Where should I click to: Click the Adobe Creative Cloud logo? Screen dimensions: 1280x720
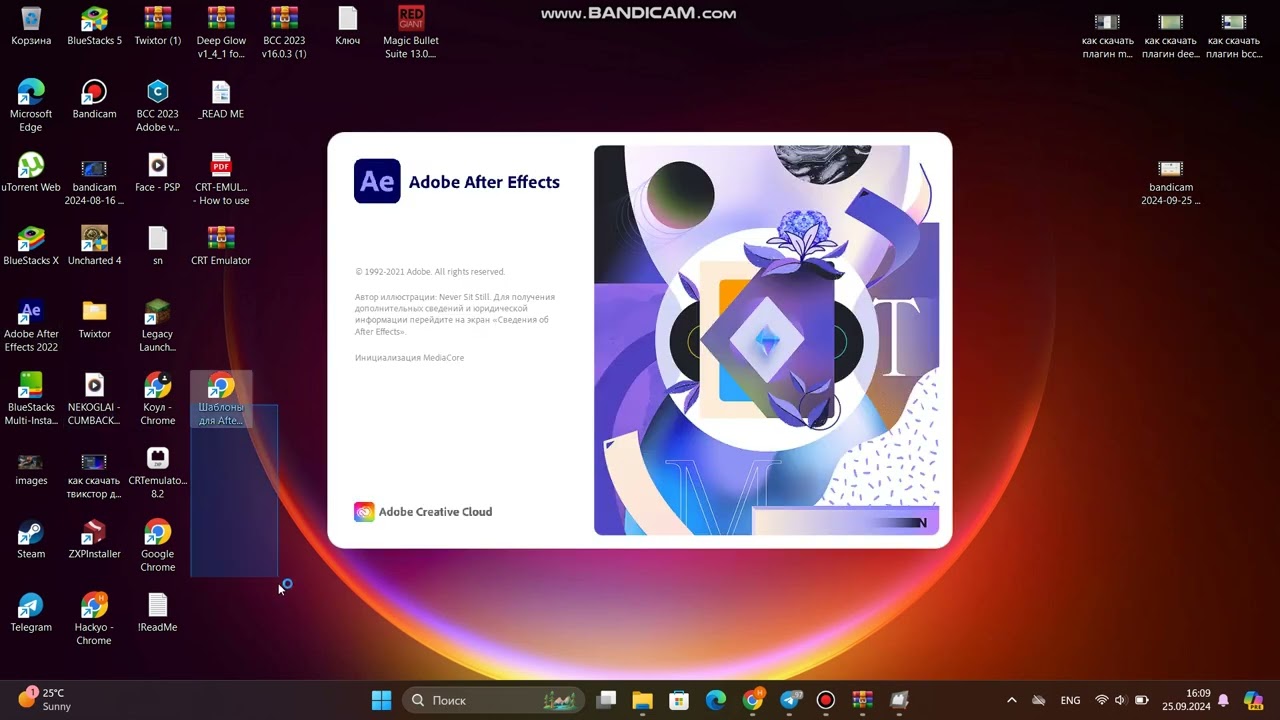(364, 512)
